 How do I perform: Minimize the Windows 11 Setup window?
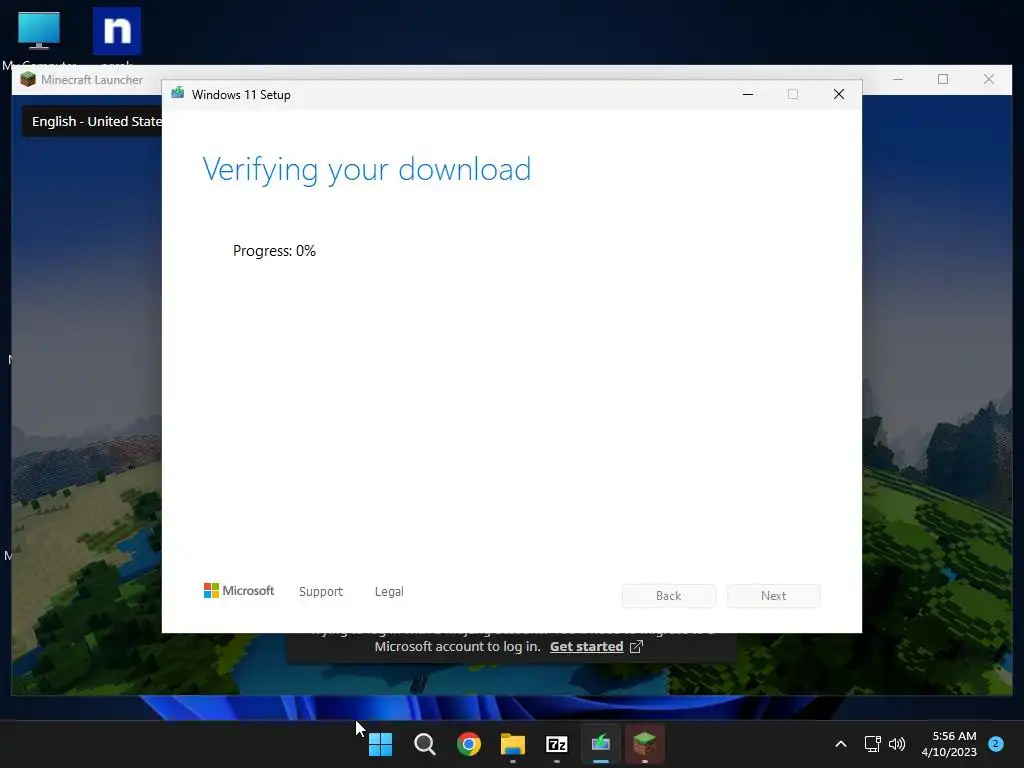748,94
